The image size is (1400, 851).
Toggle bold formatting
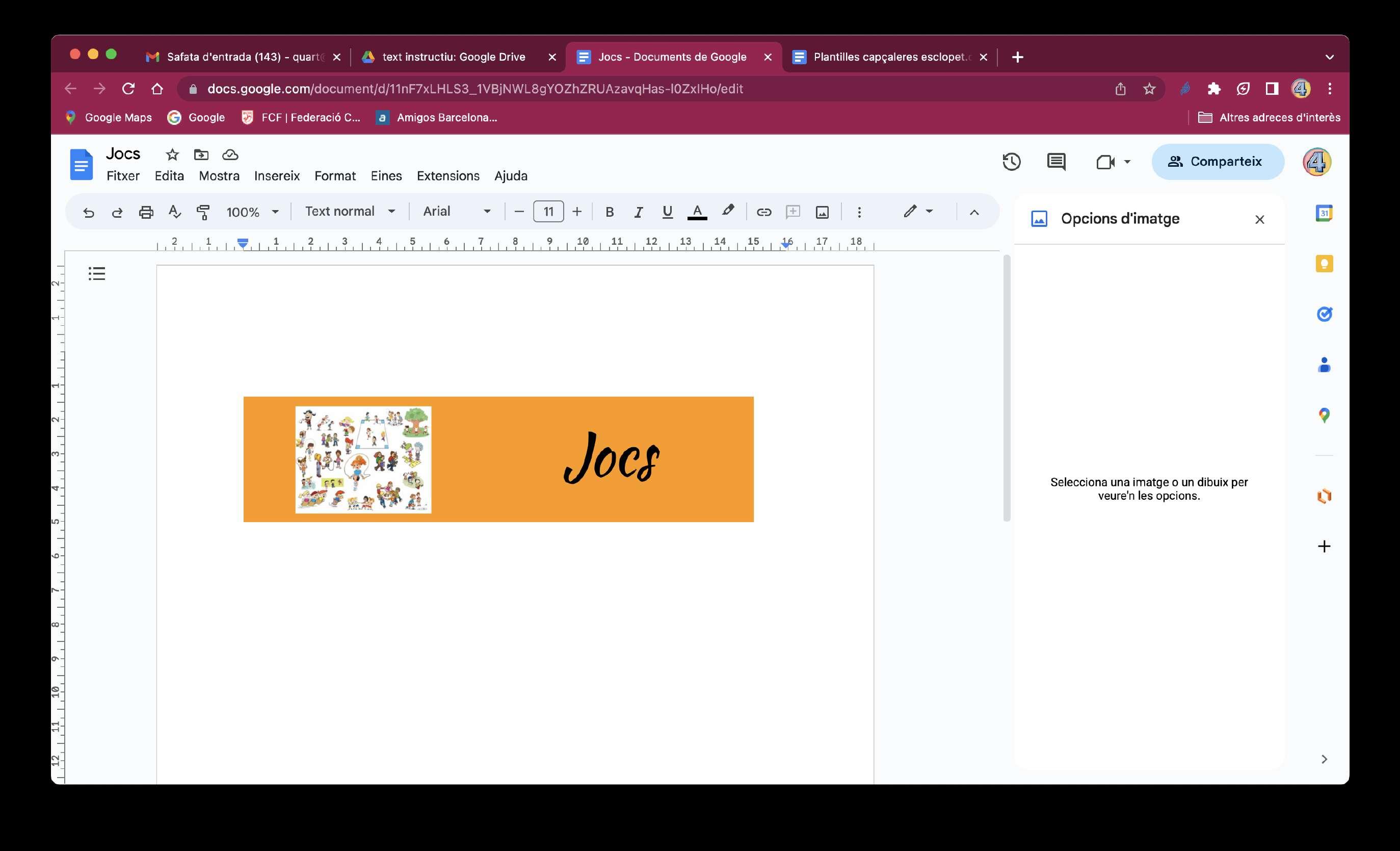click(x=609, y=212)
